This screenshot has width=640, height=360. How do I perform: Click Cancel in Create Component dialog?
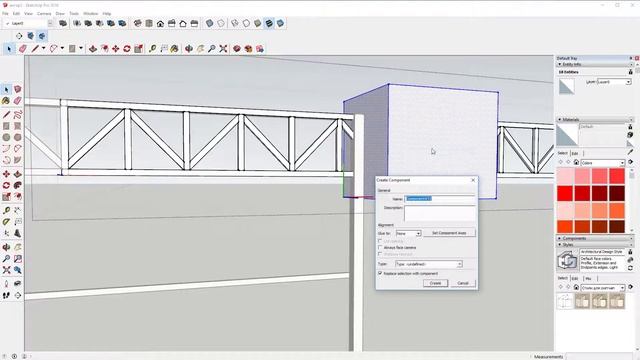tap(463, 283)
